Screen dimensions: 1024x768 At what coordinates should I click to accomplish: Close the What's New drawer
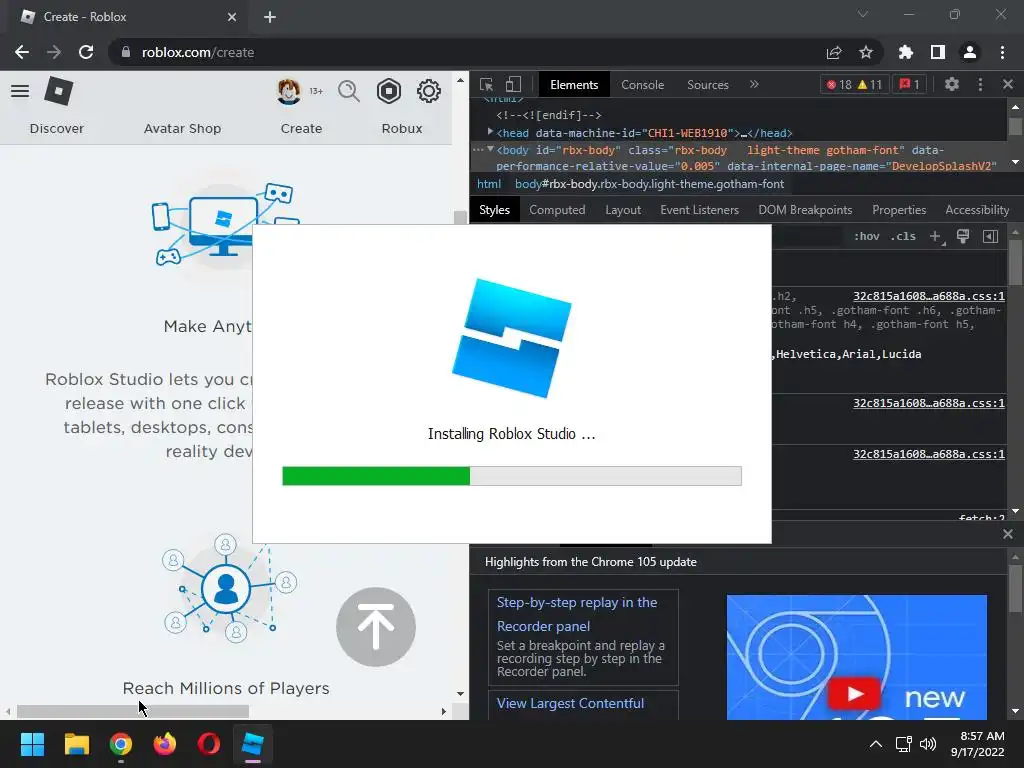point(1008,534)
